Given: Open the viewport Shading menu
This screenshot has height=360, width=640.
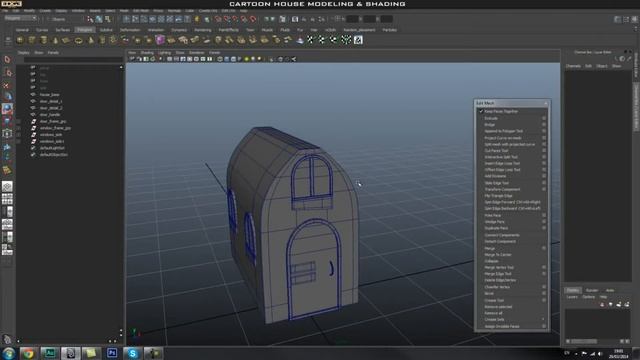Looking at the screenshot, I should pyautogui.click(x=147, y=53).
